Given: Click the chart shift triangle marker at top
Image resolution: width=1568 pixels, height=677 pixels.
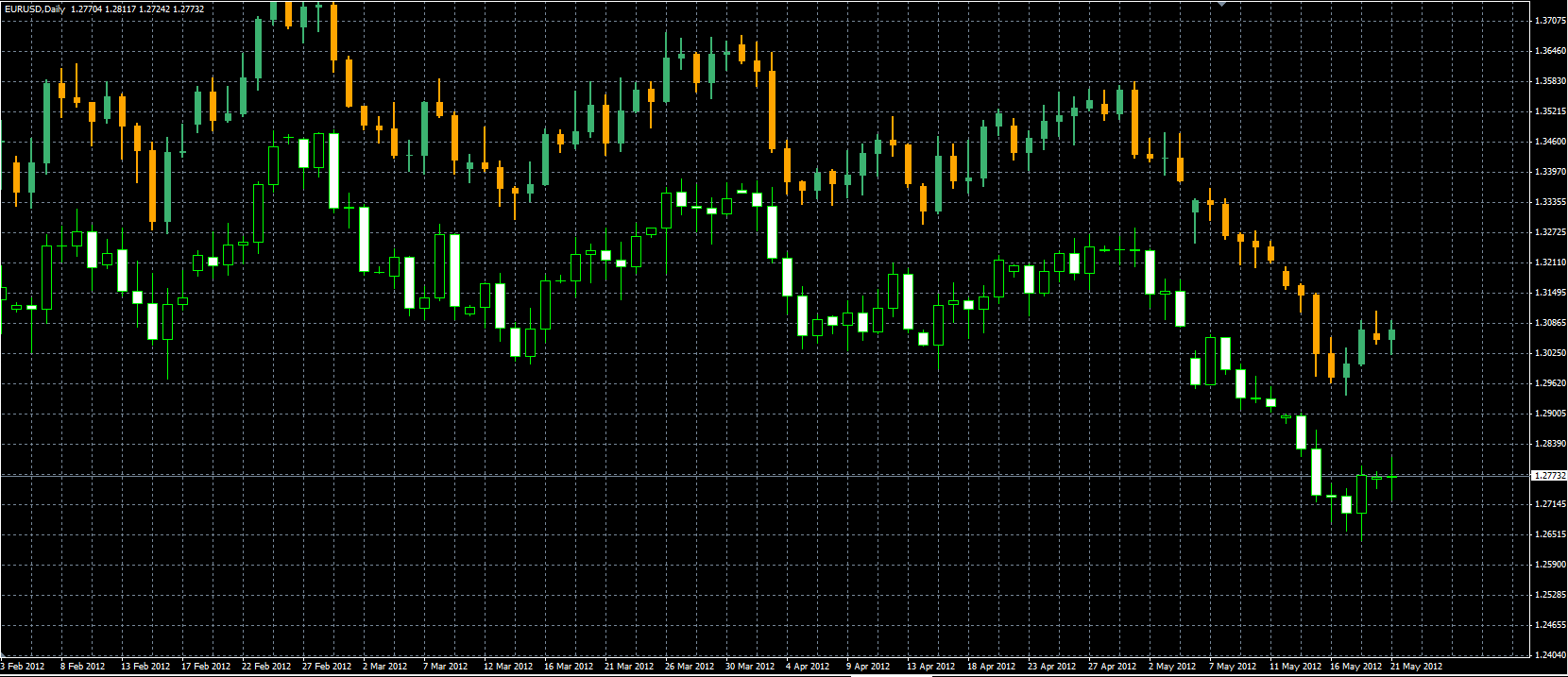Looking at the screenshot, I should tap(1221, 4).
